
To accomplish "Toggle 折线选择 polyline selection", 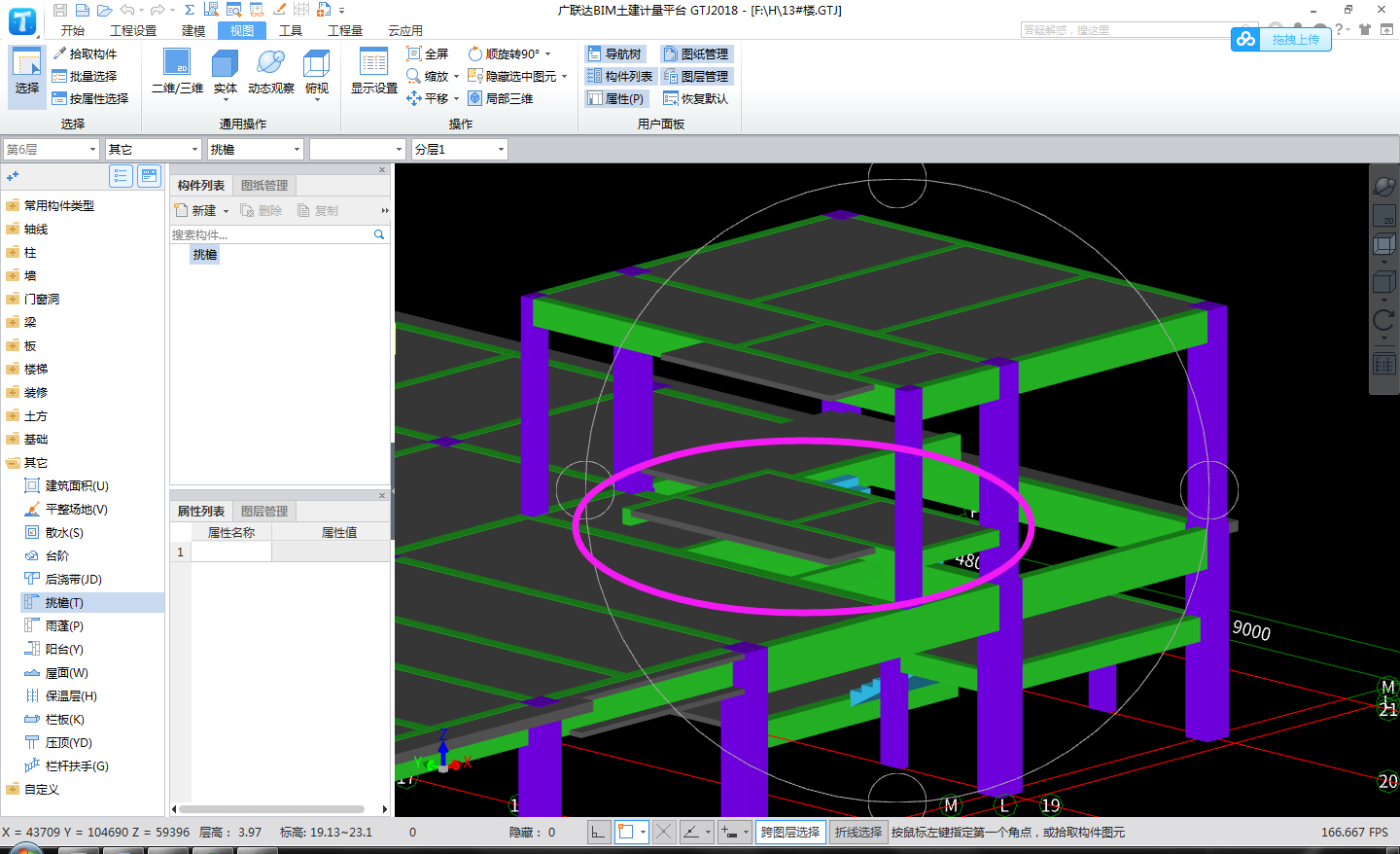I will coord(858,832).
